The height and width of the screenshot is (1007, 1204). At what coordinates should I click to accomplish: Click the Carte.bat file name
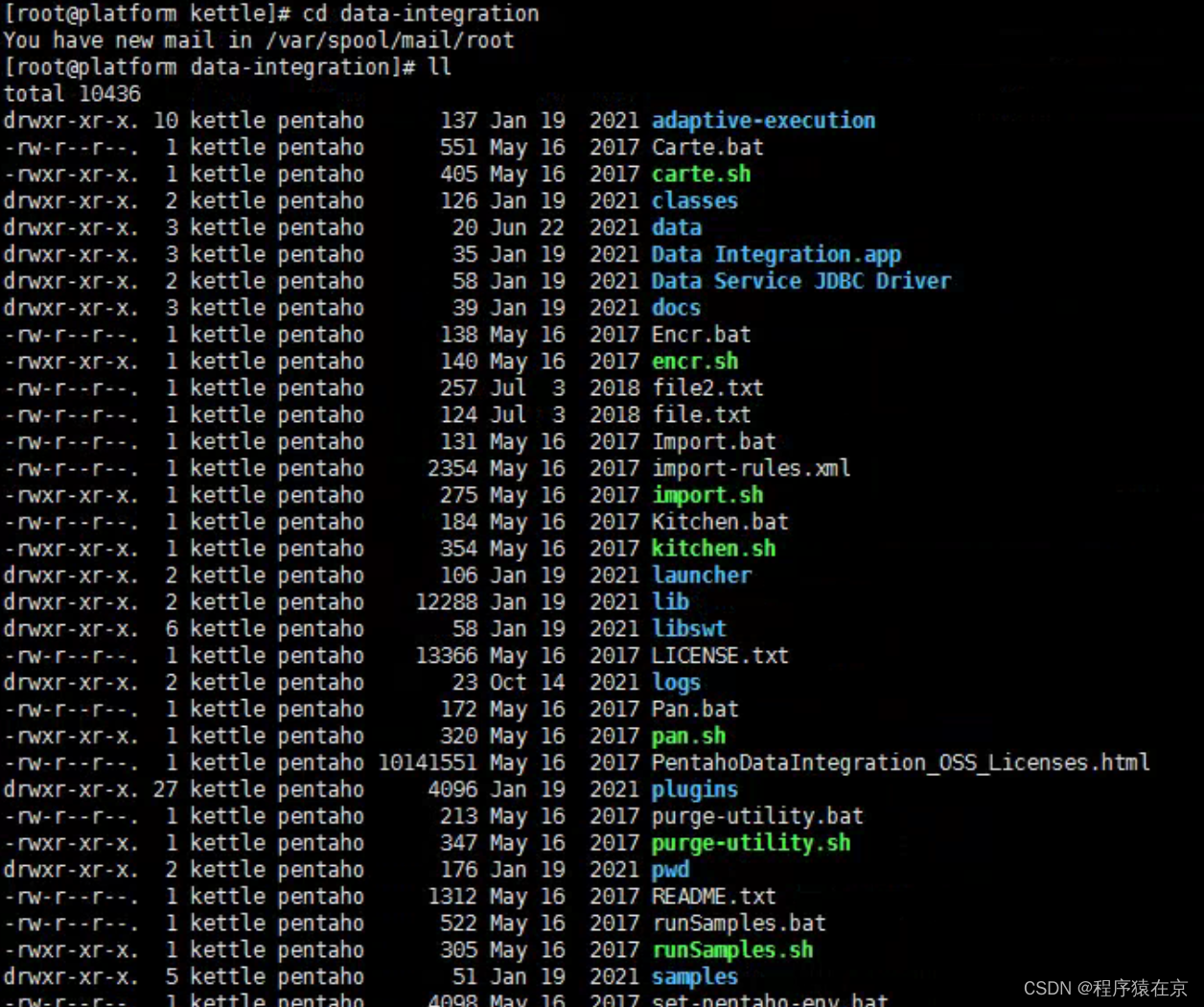coord(707,148)
